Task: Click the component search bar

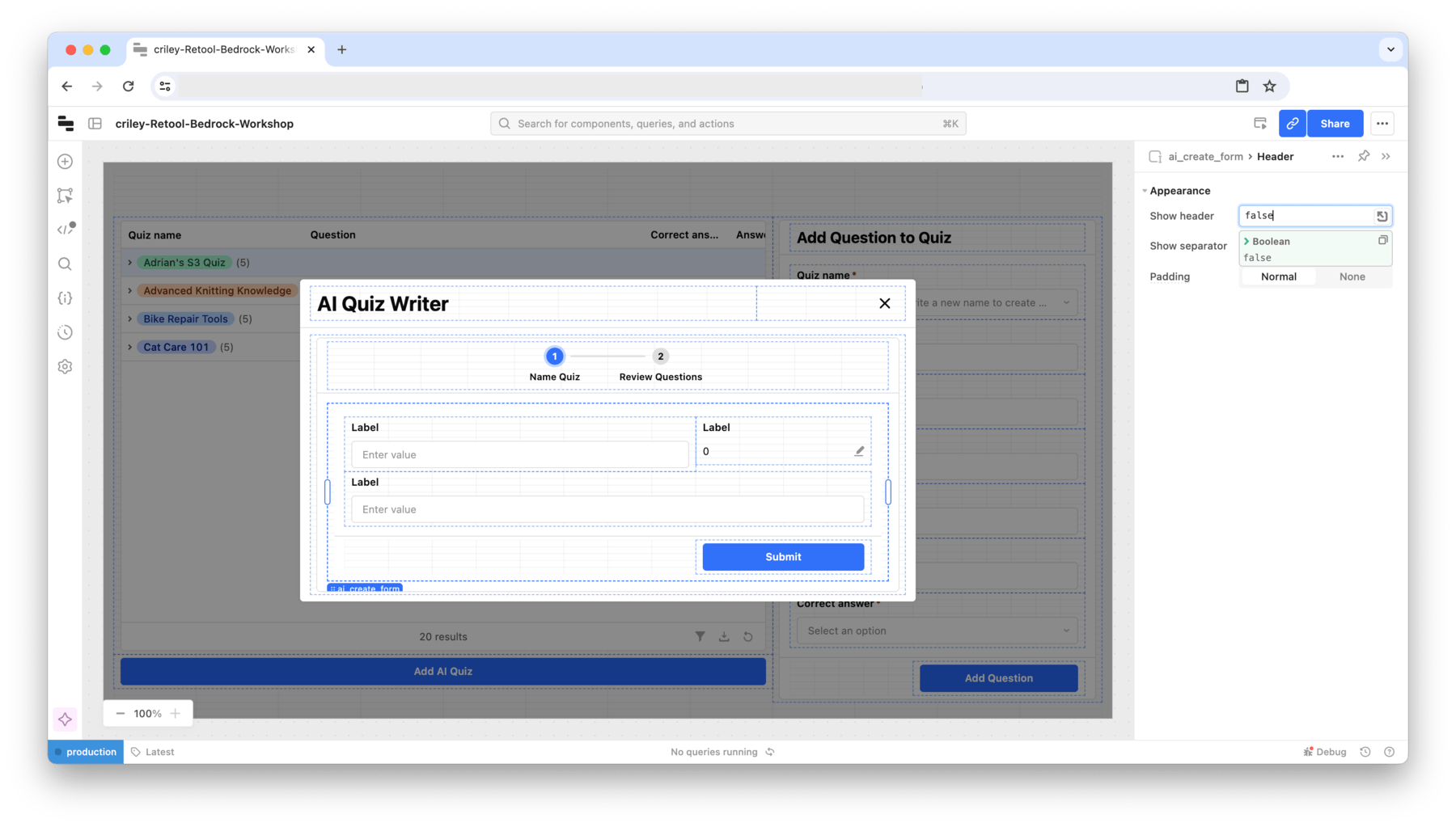Action: coord(728,124)
